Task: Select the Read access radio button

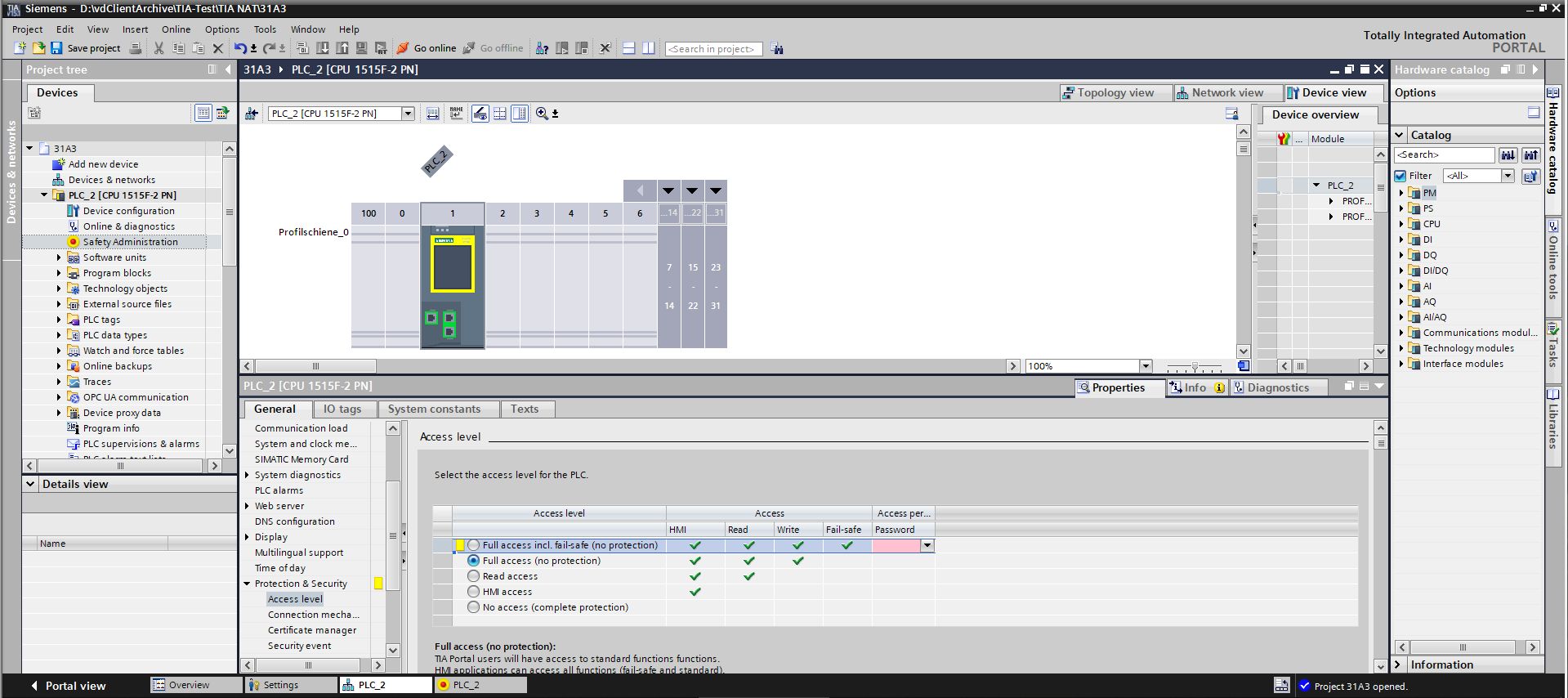Action: coord(473,576)
